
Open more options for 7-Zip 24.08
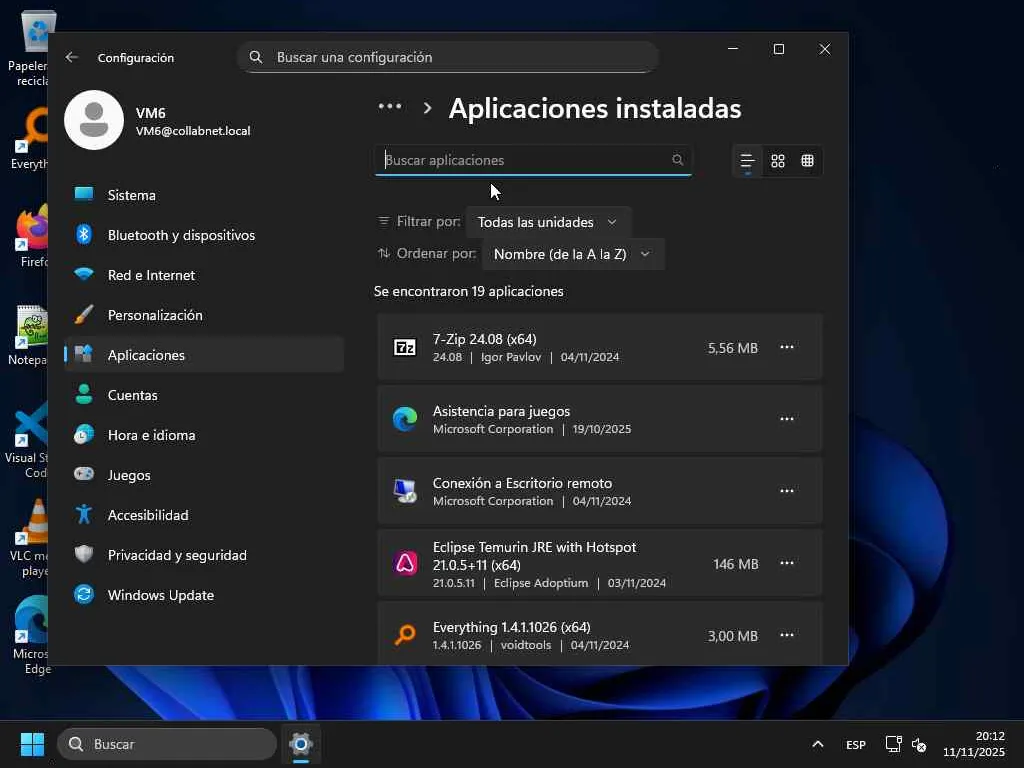[x=787, y=347]
